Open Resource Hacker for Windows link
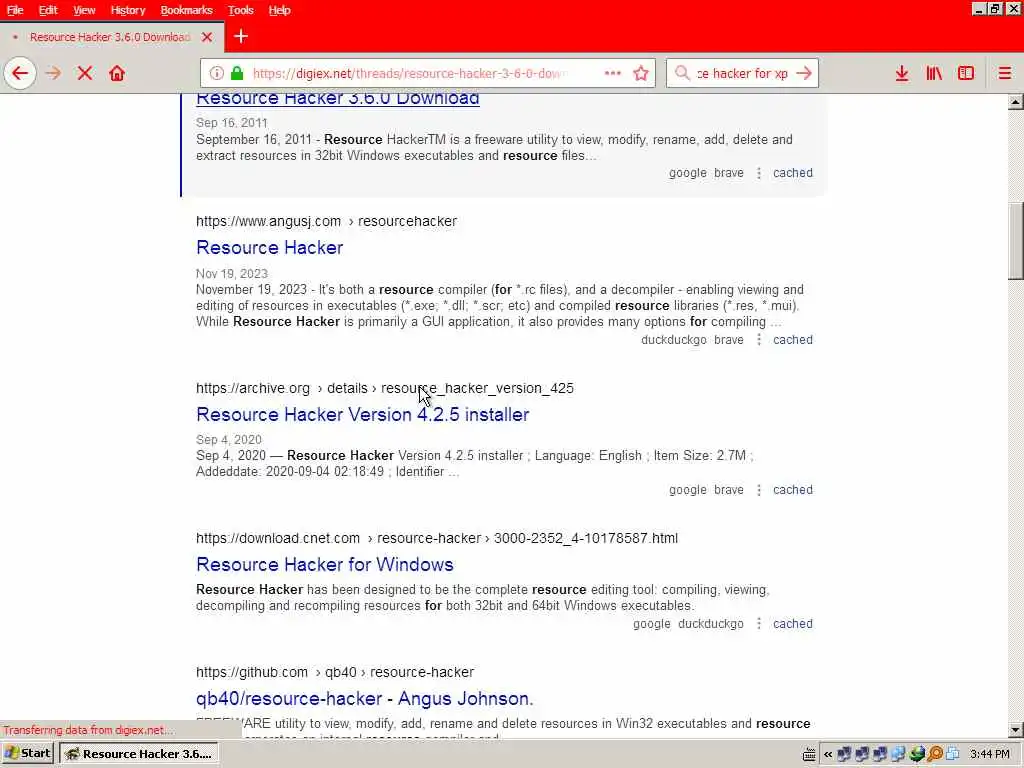The image size is (1024, 768). click(x=325, y=564)
